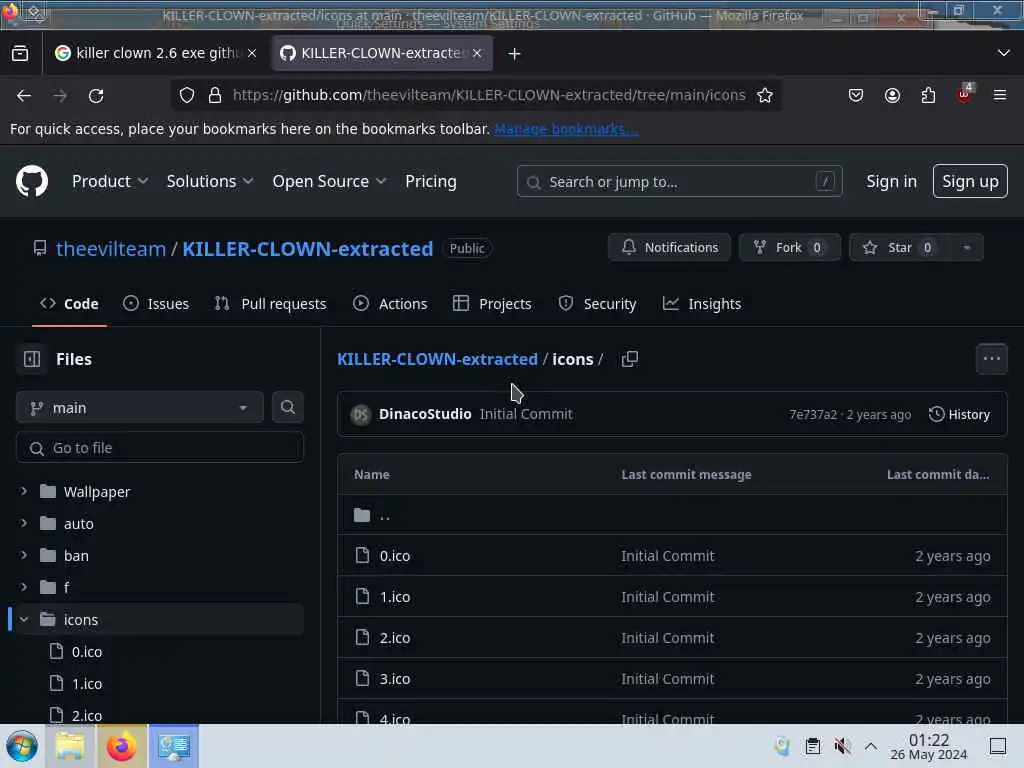The height and width of the screenshot is (768, 1024).
Task: Switch to the Projects tab
Action: (x=492, y=304)
